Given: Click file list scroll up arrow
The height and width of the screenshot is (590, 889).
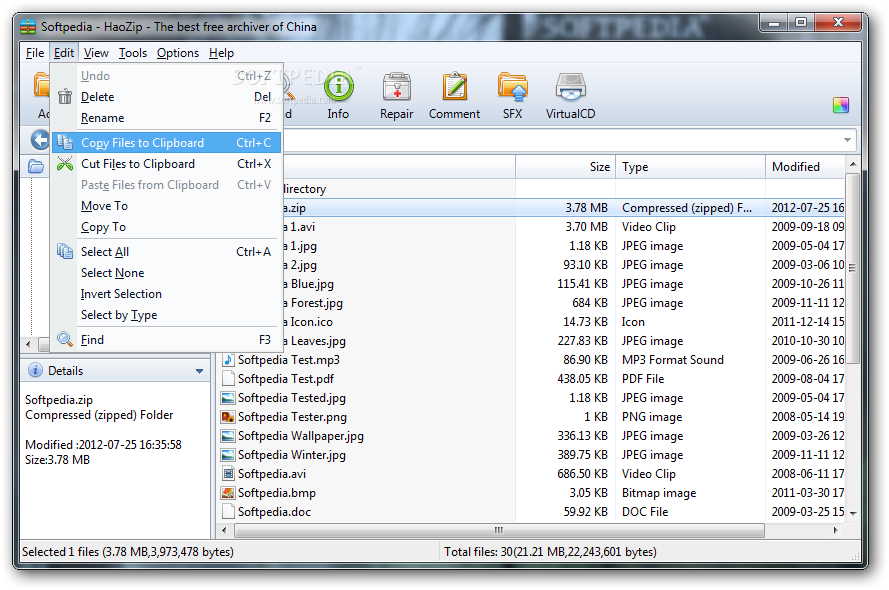Looking at the screenshot, I should pos(852,164).
